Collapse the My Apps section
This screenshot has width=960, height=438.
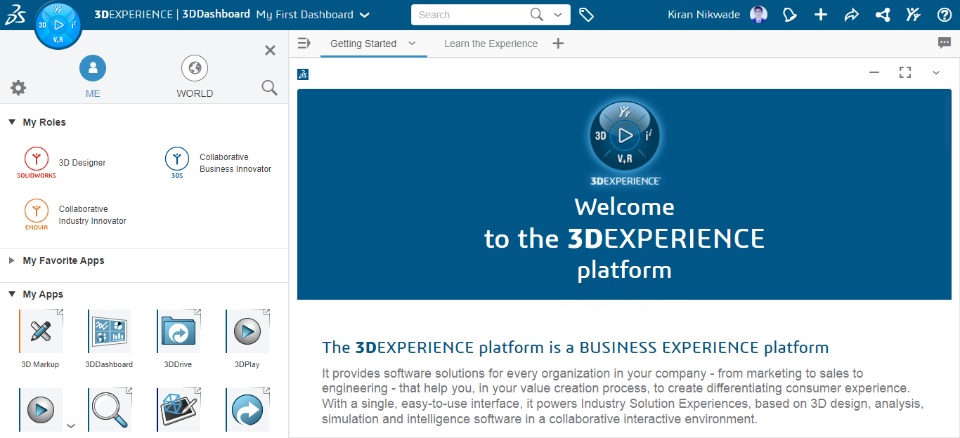point(12,294)
